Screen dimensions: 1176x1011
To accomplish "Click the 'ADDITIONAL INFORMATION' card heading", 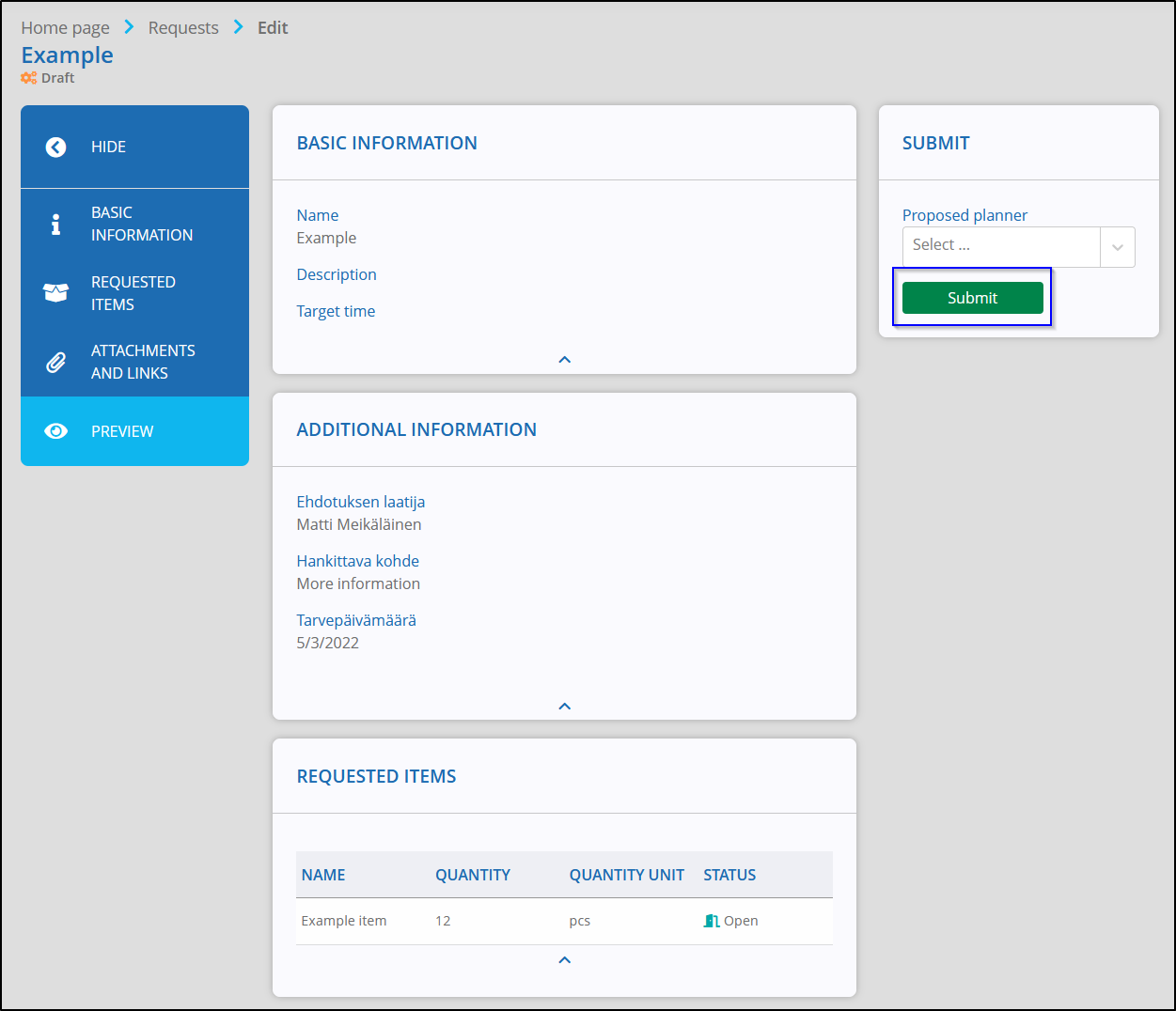I will click(416, 429).
